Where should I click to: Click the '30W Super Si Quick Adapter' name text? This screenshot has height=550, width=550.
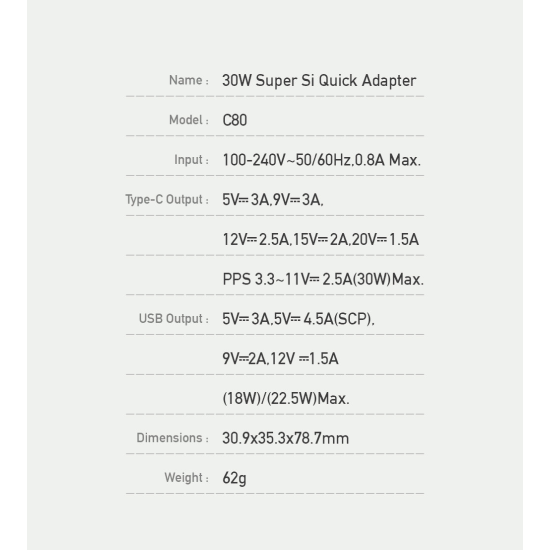(x=319, y=81)
